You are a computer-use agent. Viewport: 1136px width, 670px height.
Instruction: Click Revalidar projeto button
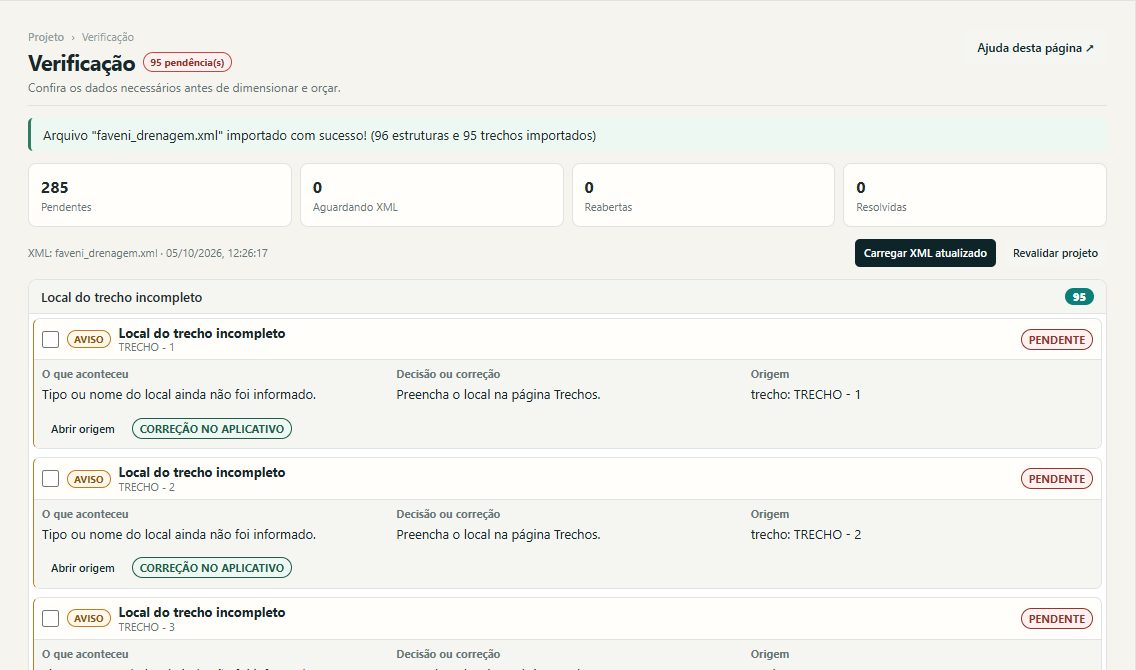click(x=1055, y=253)
